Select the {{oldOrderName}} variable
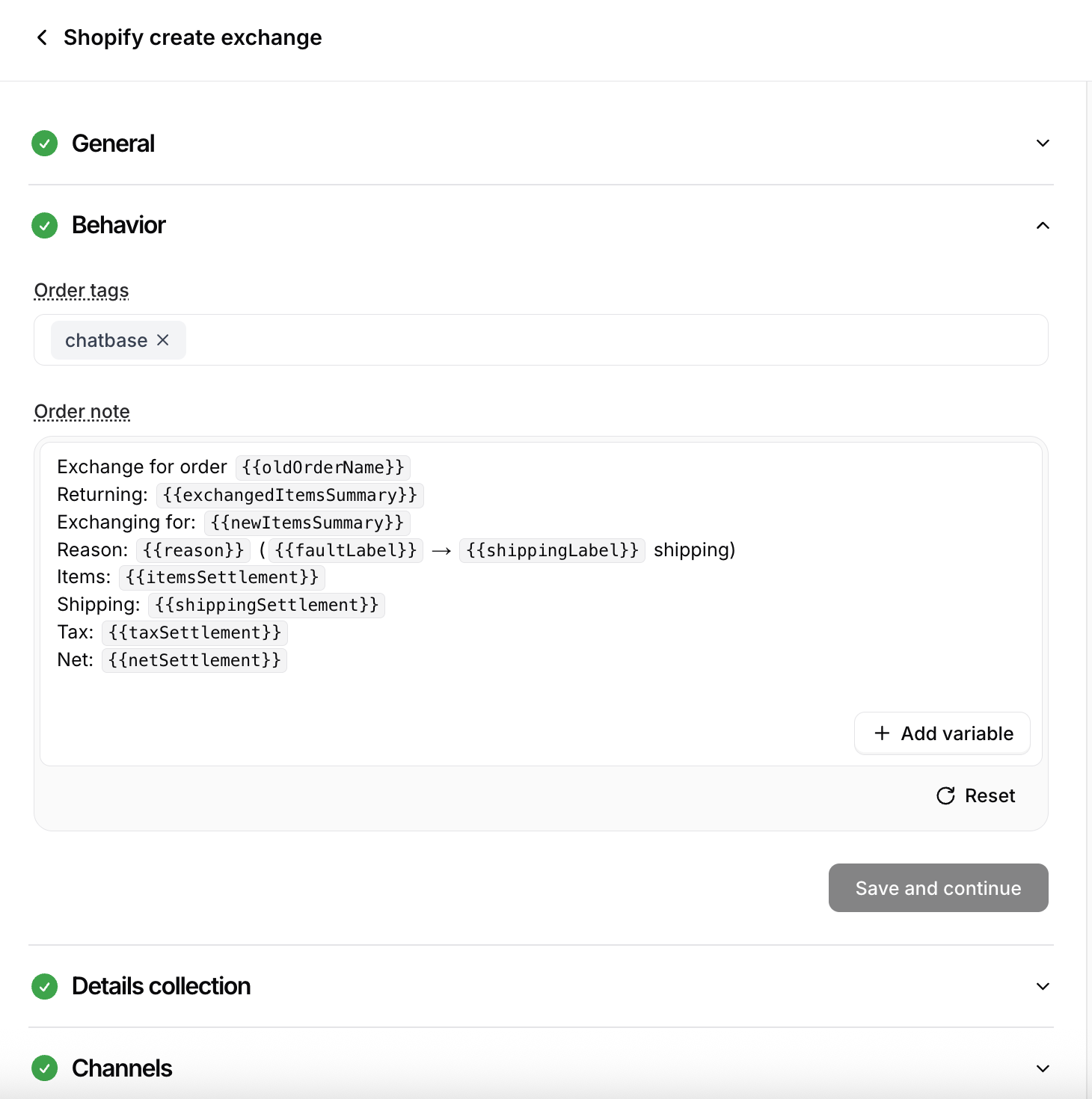This screenshot has height=1099, width=1092. [323, 467]
